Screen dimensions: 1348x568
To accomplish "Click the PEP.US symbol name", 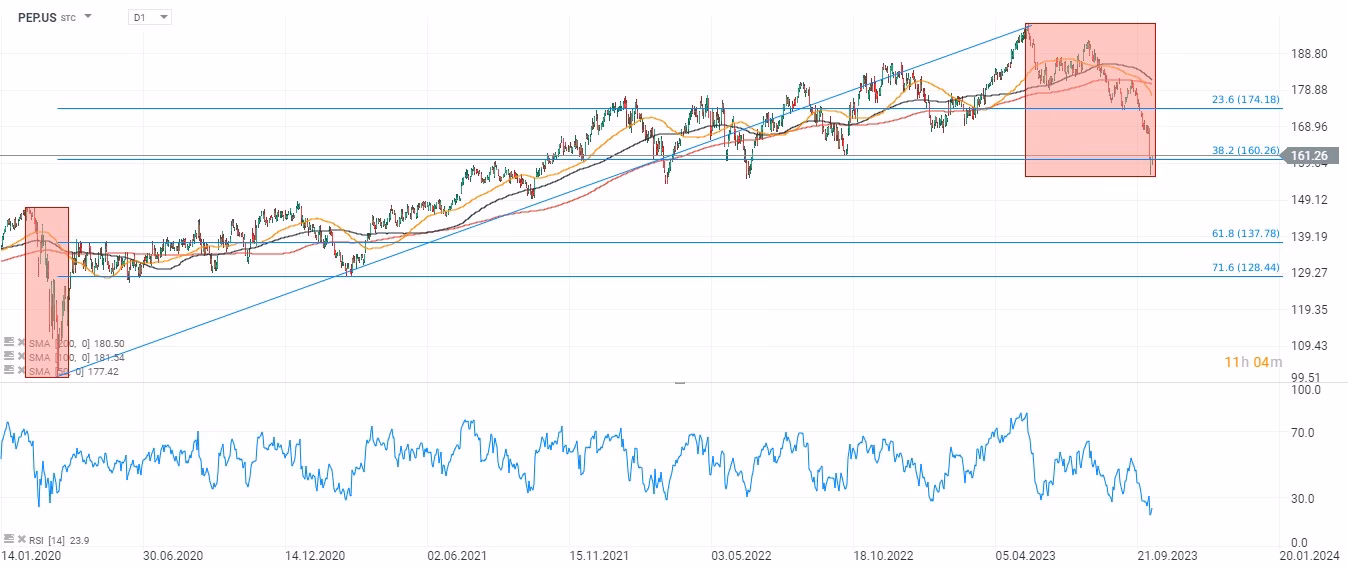I will (37, 17).
